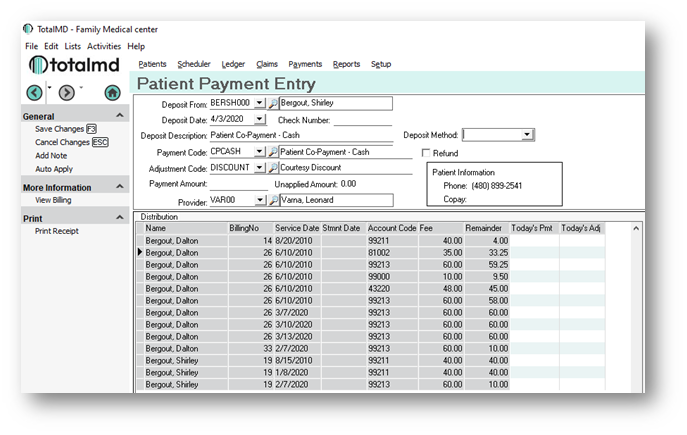687x435 pixels.
Task: Click the forward navigation arrow icon
Action: pyautogui.click(x=67, y=92)
